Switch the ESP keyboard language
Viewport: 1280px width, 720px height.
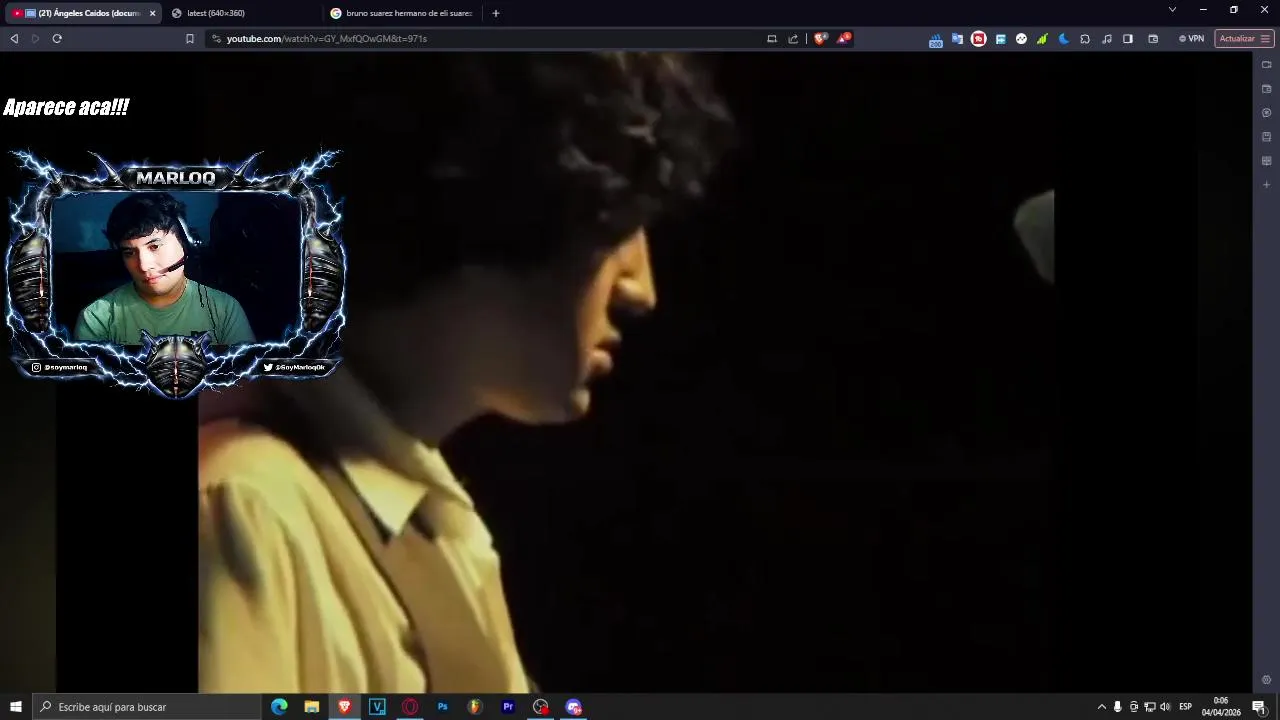[1186, 707]
